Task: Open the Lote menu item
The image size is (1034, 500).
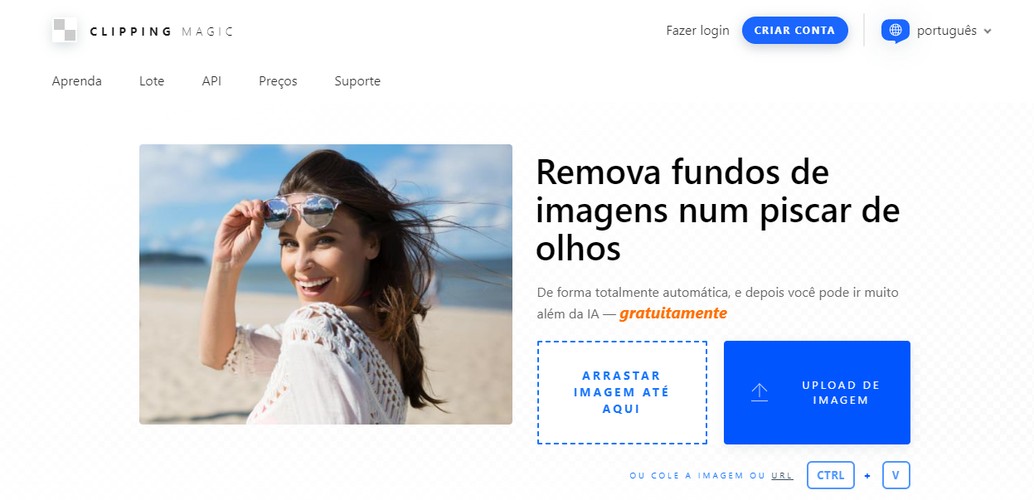Action: tap(152, 81)
